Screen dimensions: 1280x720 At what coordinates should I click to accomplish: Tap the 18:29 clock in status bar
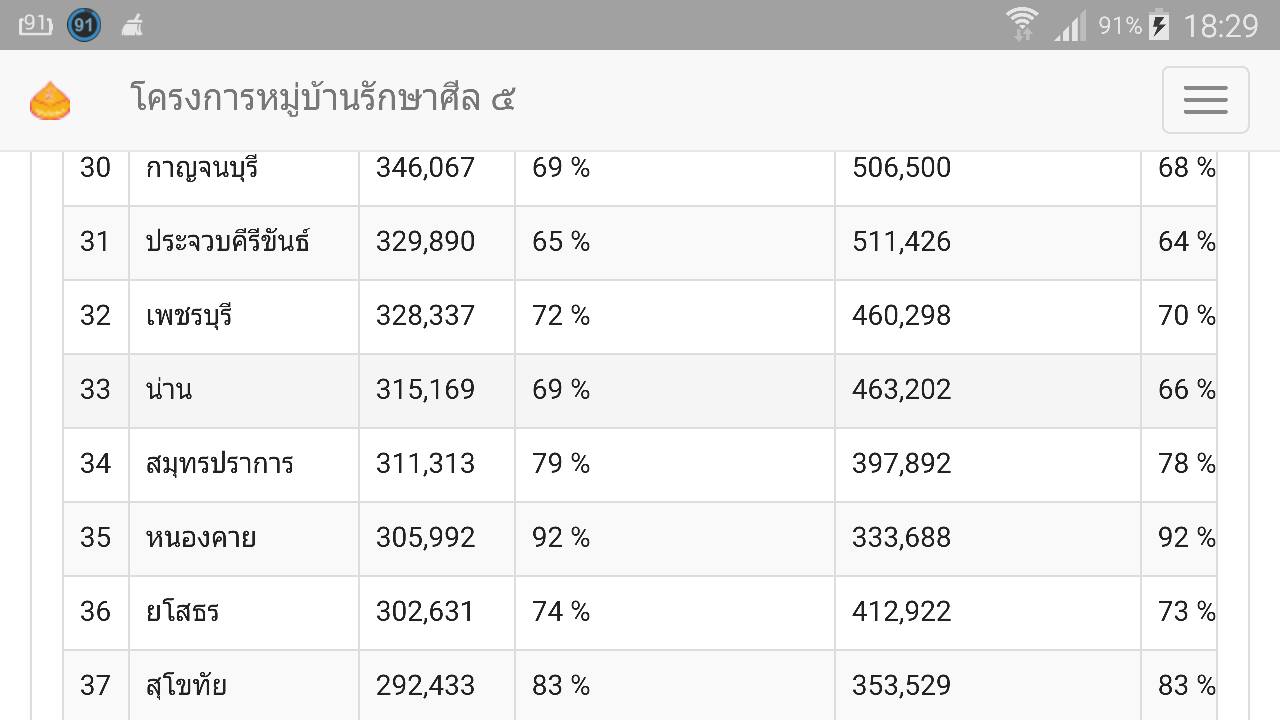[x=1221, y=26]
